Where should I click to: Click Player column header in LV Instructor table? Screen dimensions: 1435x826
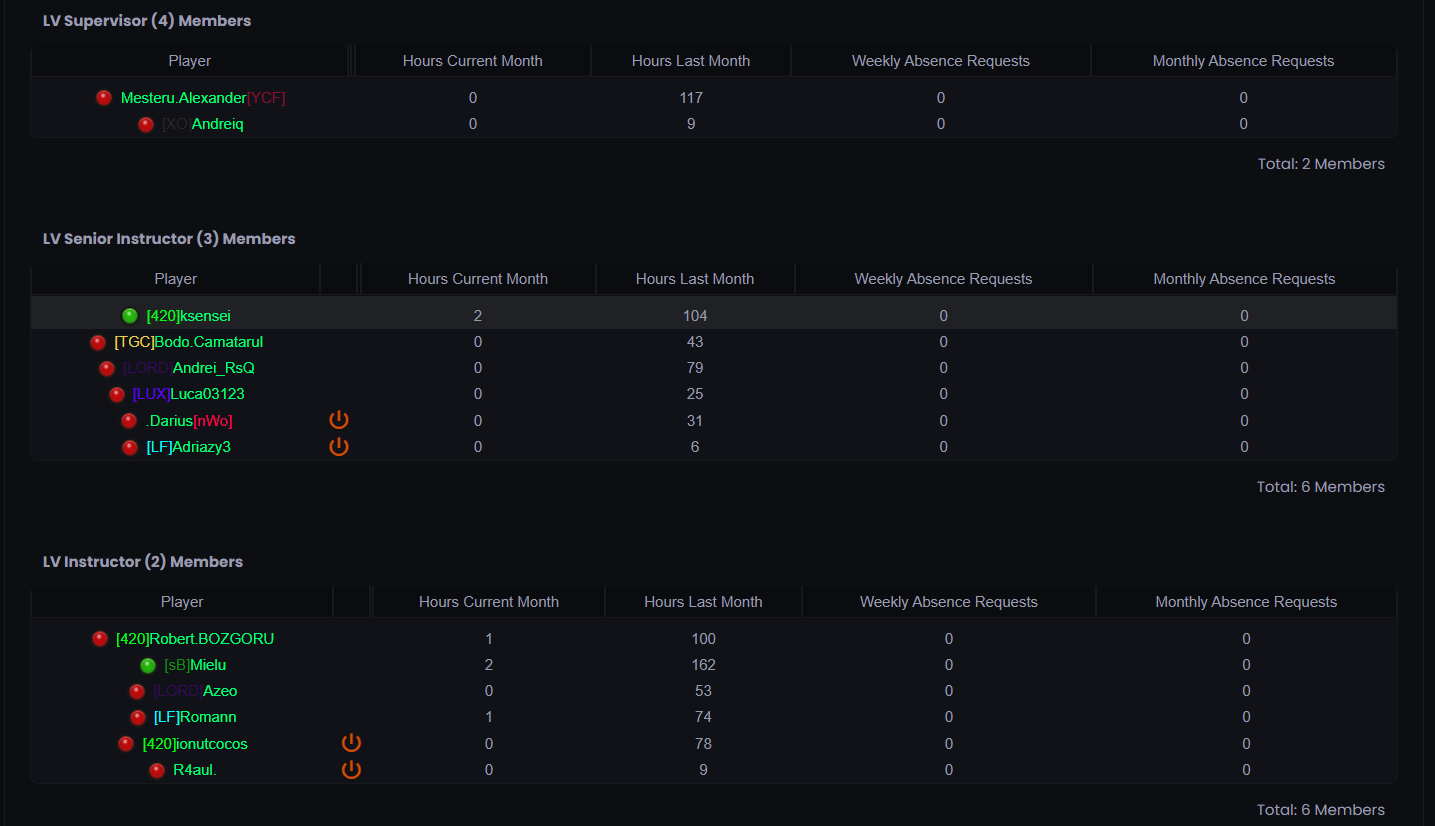coord(182,602)
